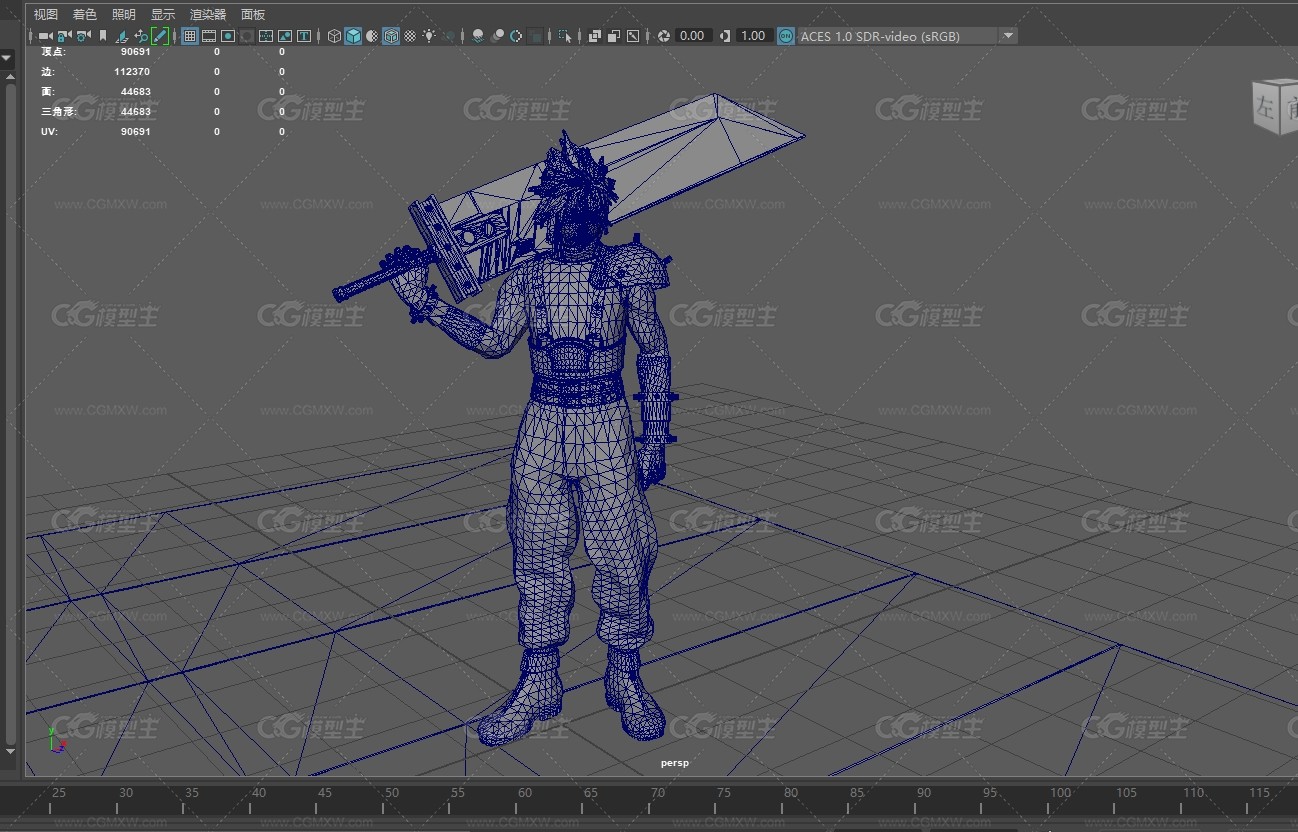This screenshot has height=832, width=1298.
Task: Open Camera Attributes icon
Action: click(x=83, y=36)
